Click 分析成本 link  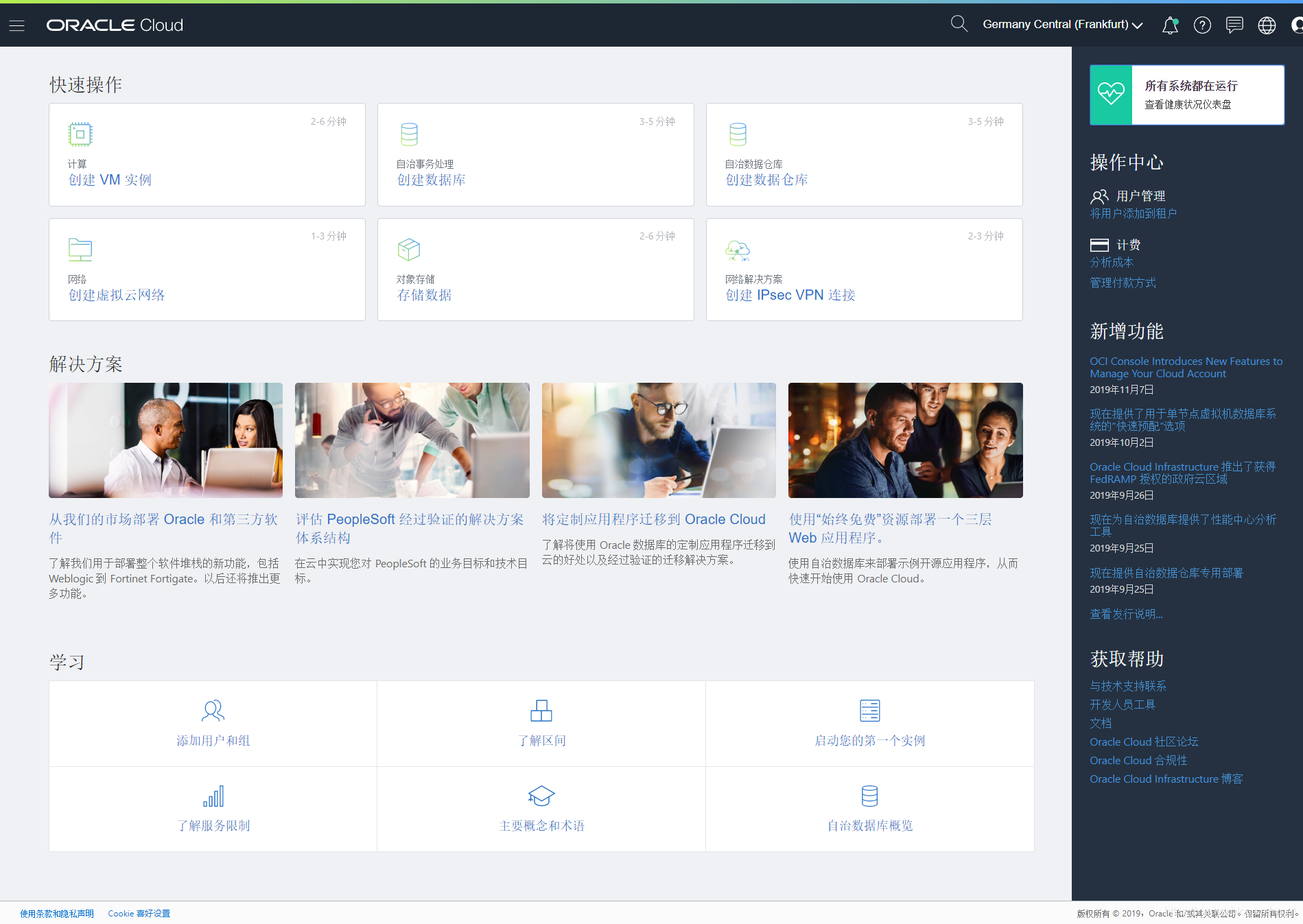tap(1112, 263)
